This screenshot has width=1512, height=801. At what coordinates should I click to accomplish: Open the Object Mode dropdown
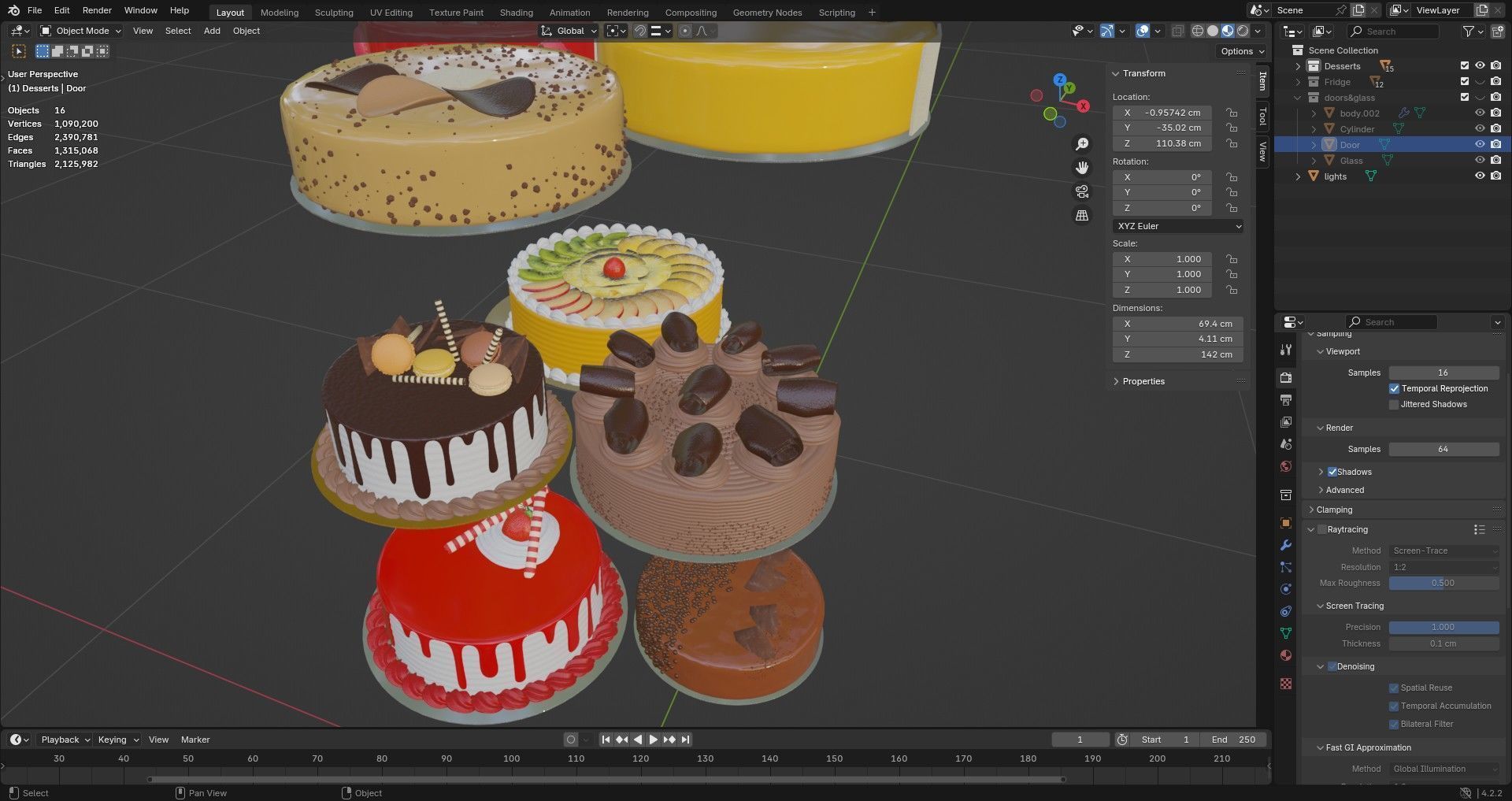[x=81, y=31]
